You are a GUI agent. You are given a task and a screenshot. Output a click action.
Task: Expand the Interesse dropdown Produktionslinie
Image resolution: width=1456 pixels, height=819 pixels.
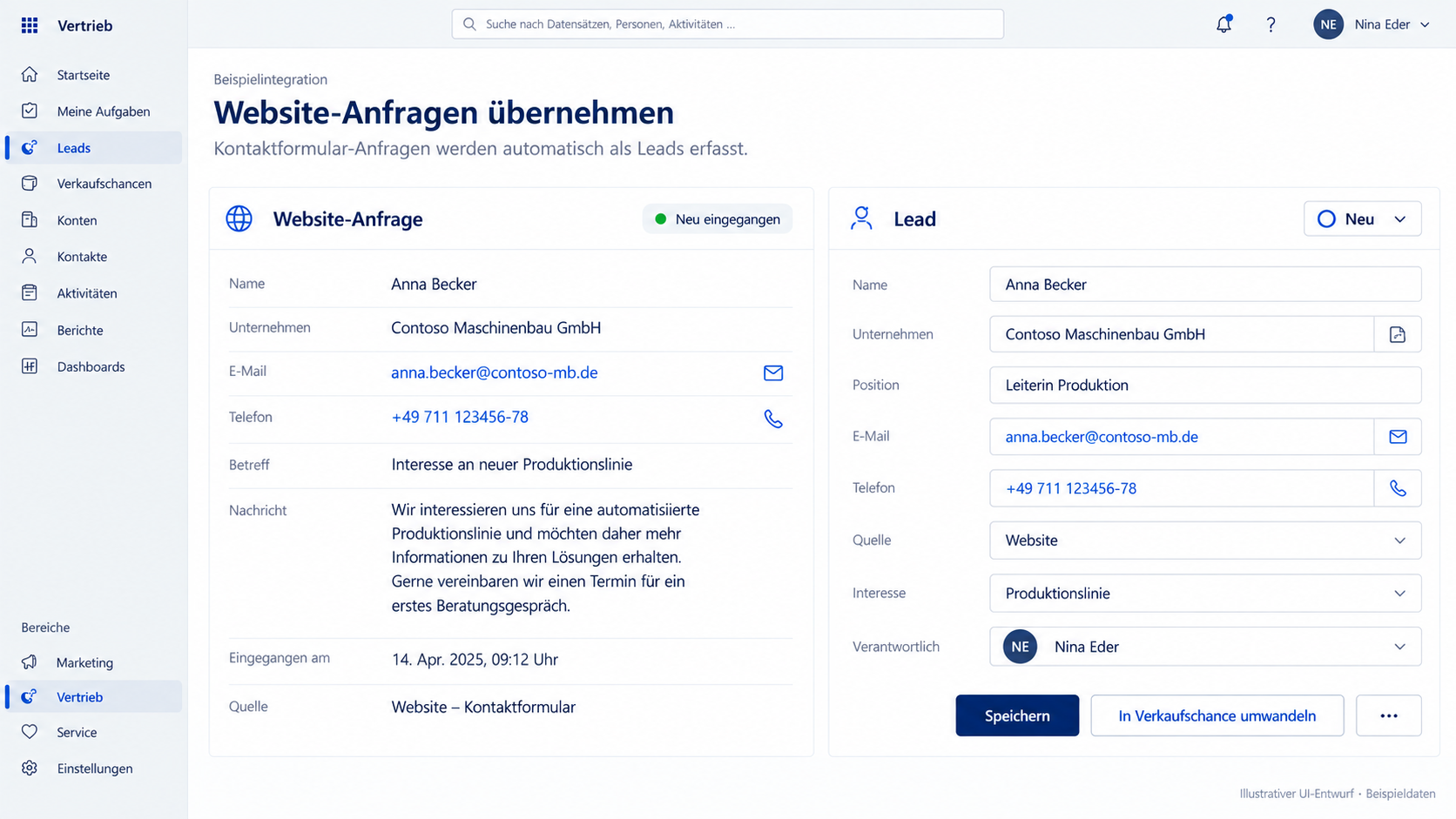click(1205, 594)
